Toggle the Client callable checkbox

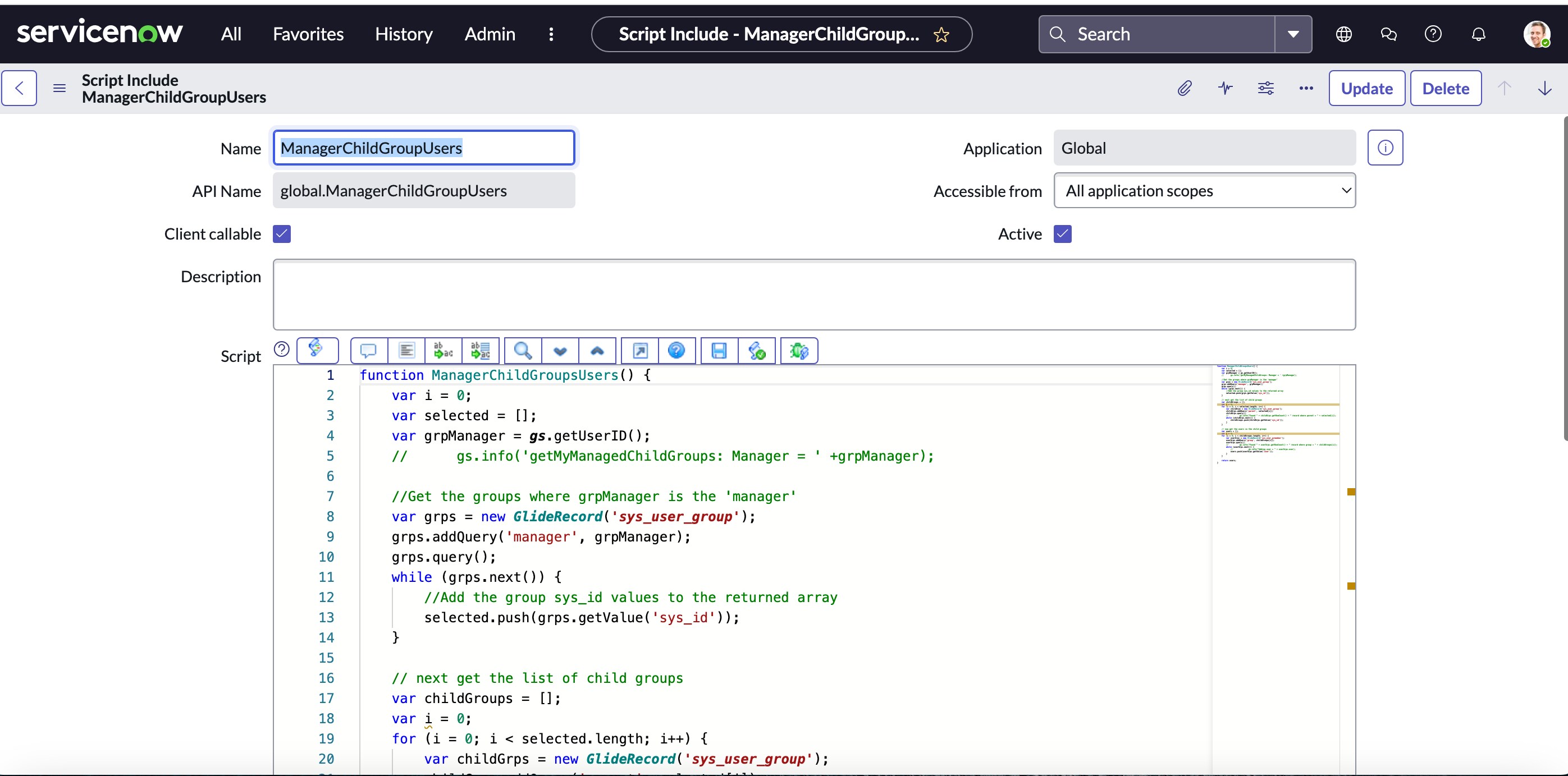(282, 233)
